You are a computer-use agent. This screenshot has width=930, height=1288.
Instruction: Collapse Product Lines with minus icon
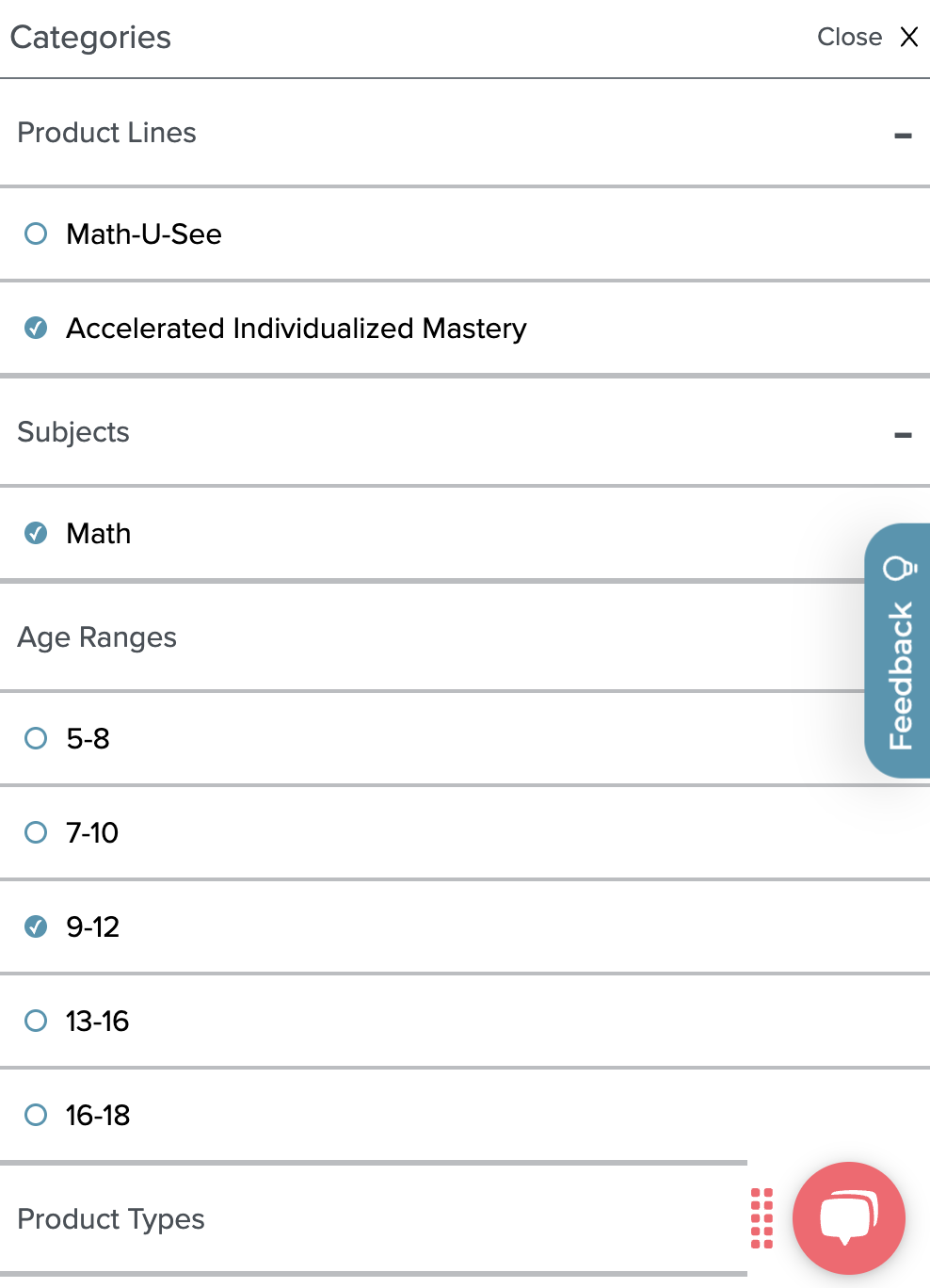tap(903, 136)
